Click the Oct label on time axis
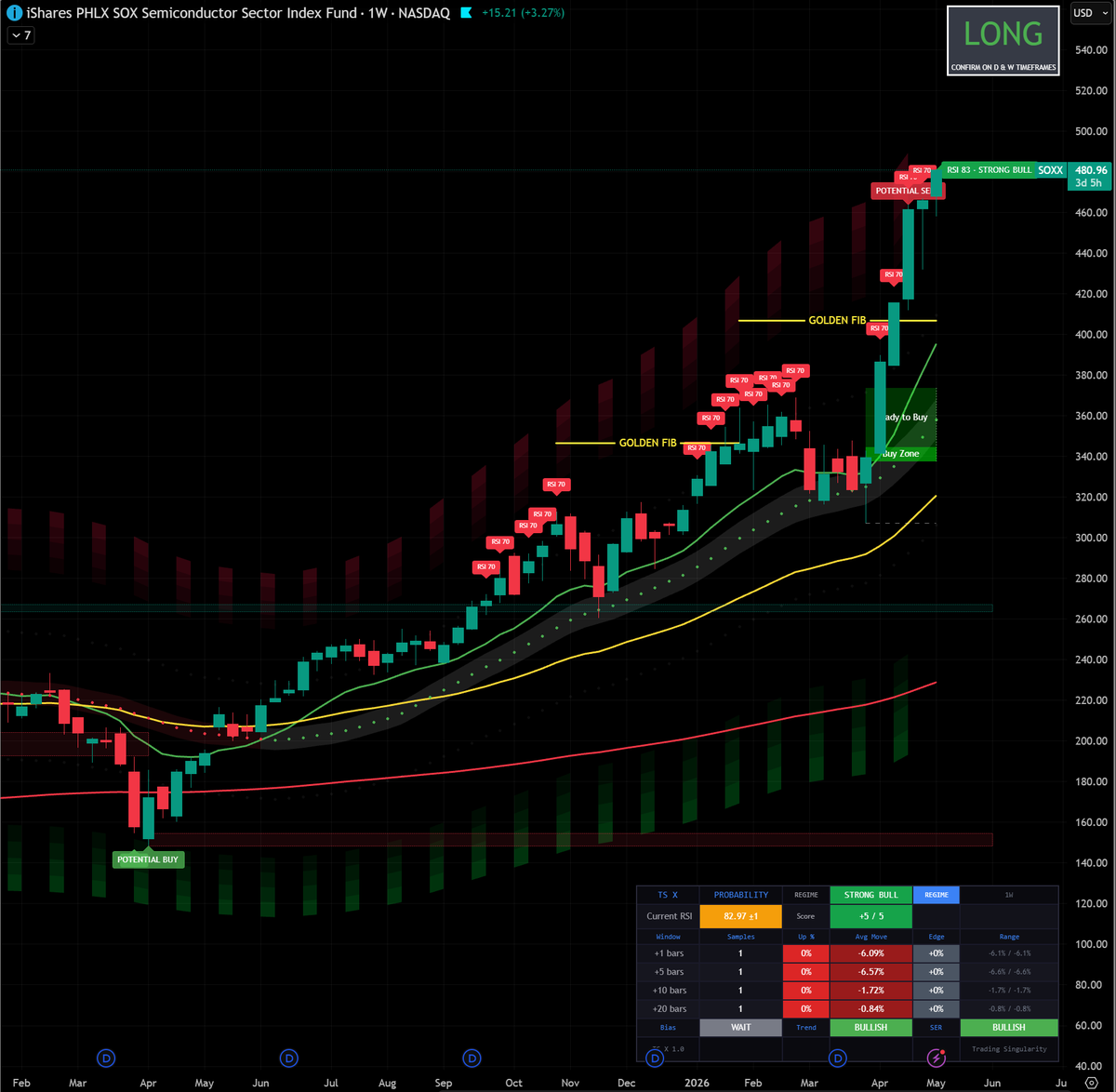This screenshot has width=1116, height=1092. pyautogui.click(x=513, y=1083)
